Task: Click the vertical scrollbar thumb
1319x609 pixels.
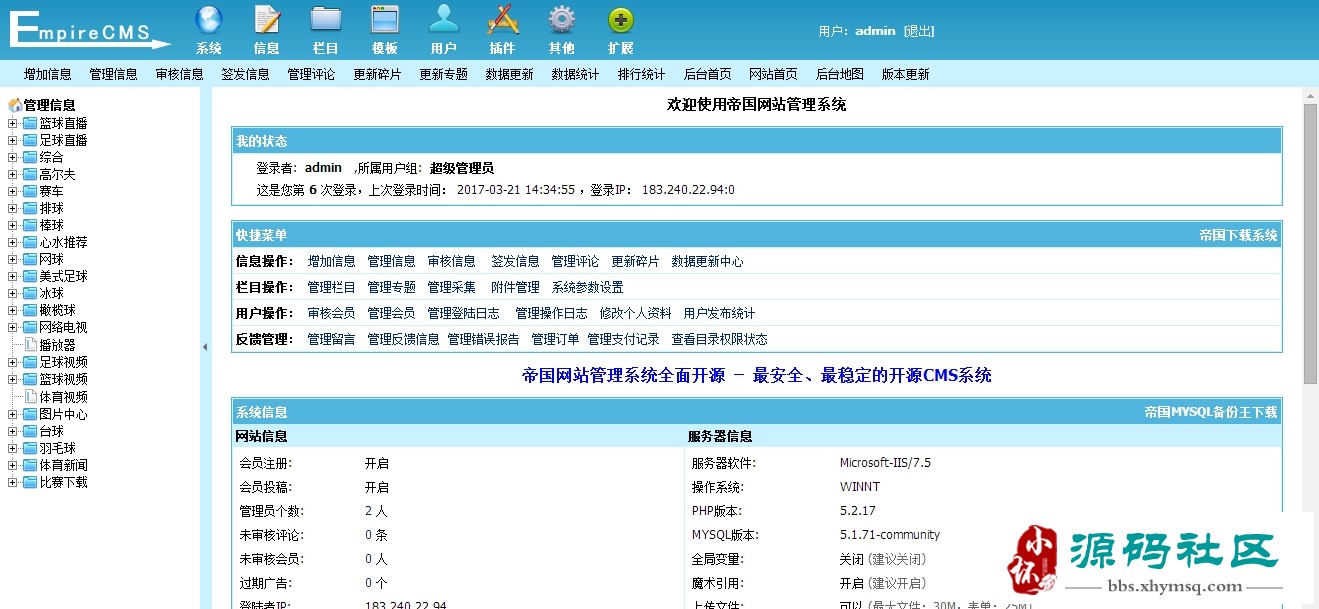Action: pyautogui.click(x=1310, y=243)
